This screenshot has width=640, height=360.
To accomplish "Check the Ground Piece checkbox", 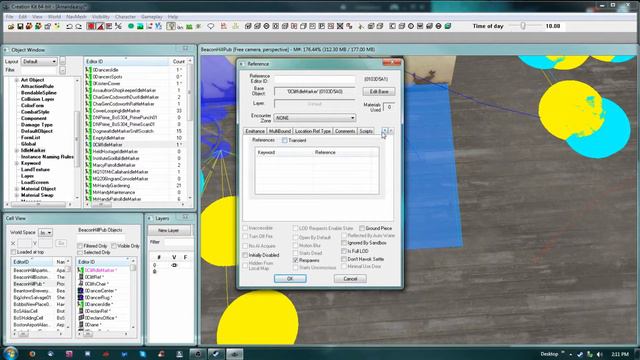I will pyautogui.click(x=362, y=228).
